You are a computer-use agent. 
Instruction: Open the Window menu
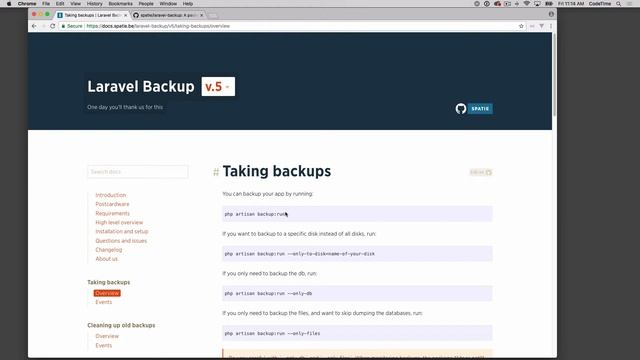pyautogui.click(x=168, y=4)
